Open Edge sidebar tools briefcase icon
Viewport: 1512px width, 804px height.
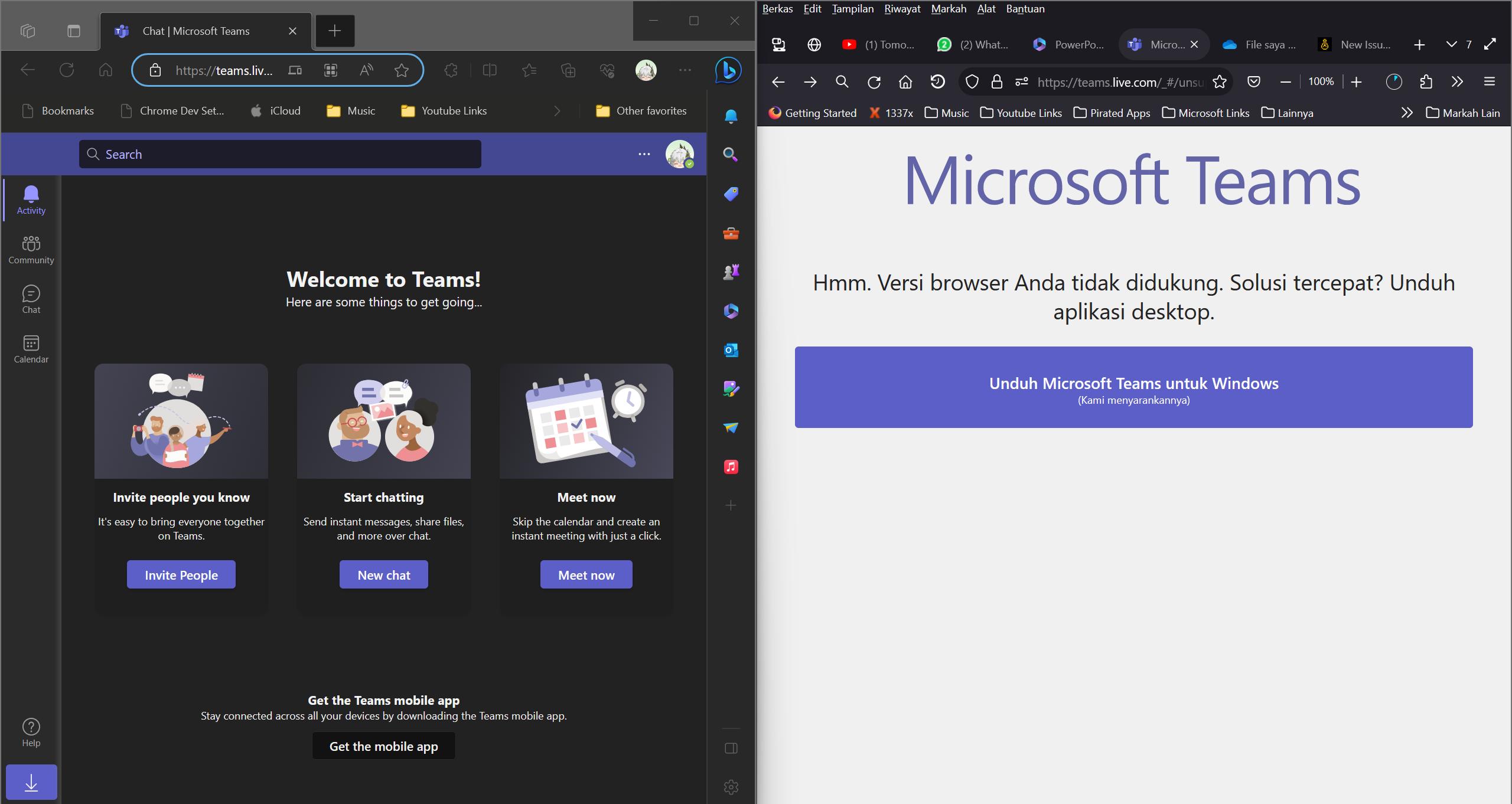(731, 233)
